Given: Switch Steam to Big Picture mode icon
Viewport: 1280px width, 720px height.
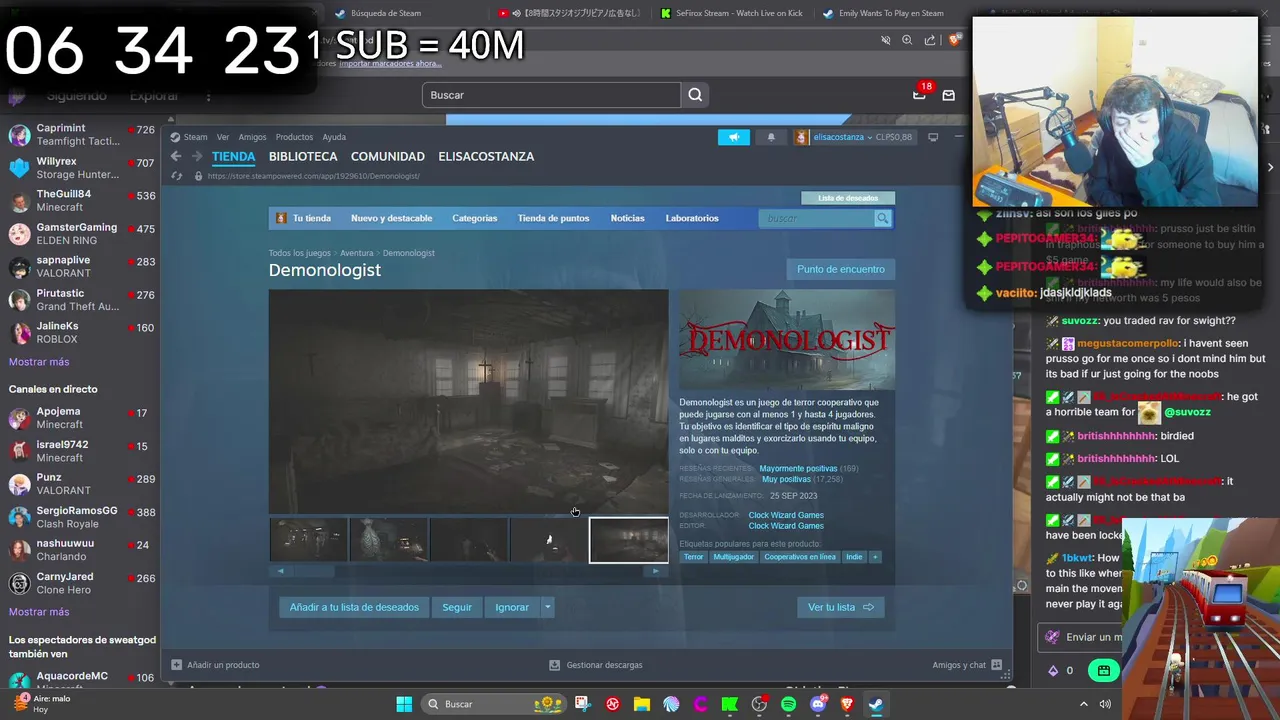Looking at the screenshot, I should [933, 137].
